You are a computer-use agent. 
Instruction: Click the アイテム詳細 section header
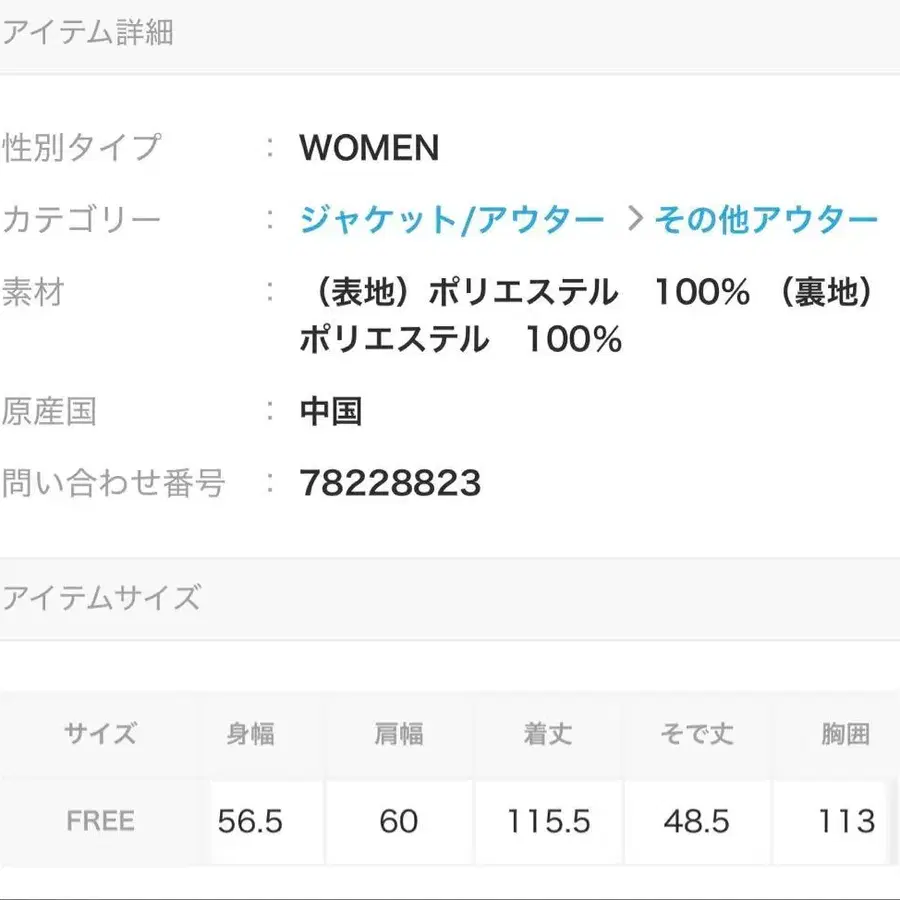tap(90, 33)
